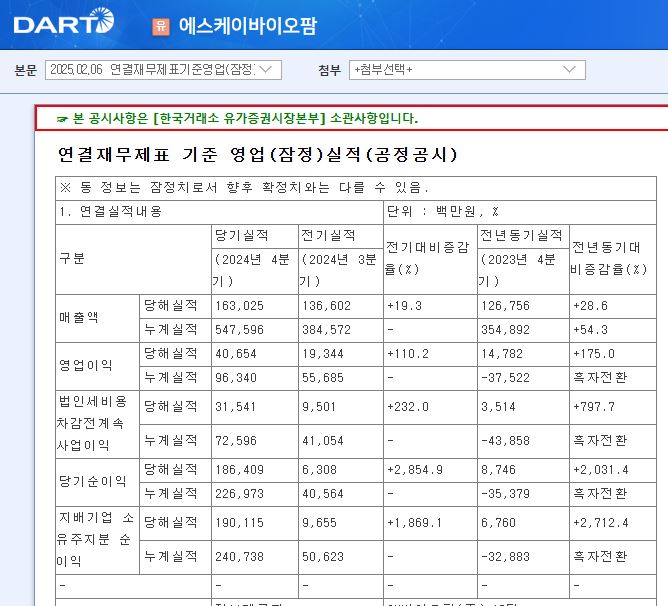Select the revenue value 136,602
This screenshot has height=606, width=668.
[x=326, y=306]
